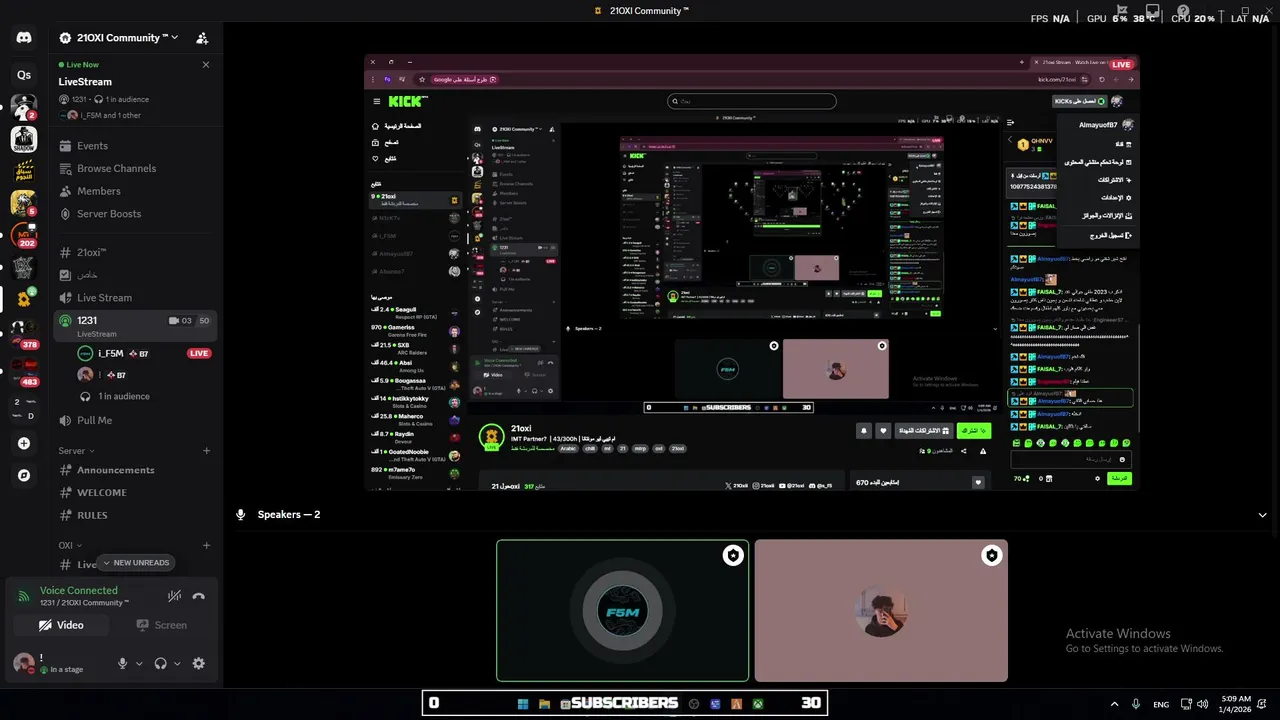Open input device options arrow beside microphone
1280x720 pixels.
[x=139, y=663]
